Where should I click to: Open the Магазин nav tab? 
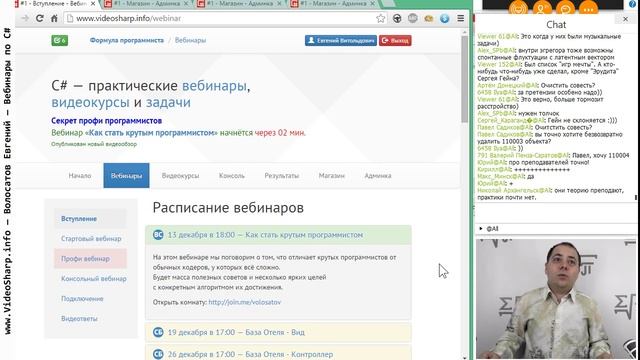(x=331, y=176)
